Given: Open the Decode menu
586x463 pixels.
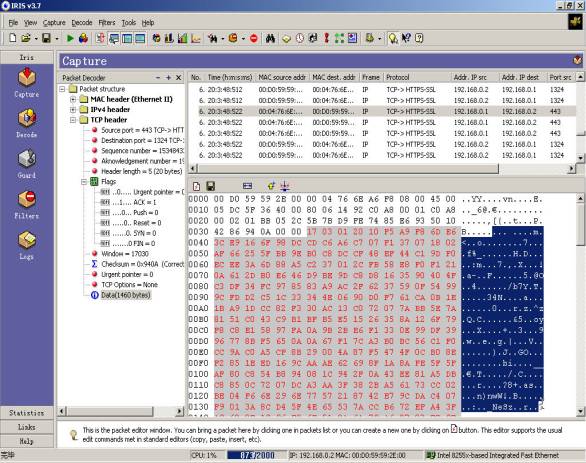Looking at the screenshot, I should [82, 23].
